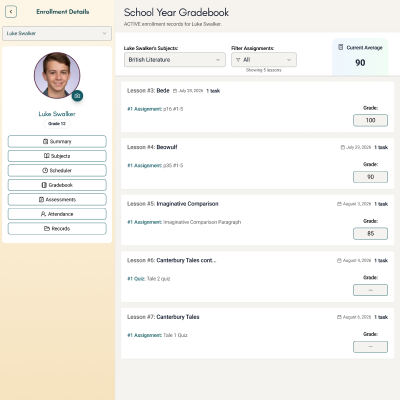The height and width of the screenshot is (400, 400).
Task: Click the camera icon on profile photo
Action: (x=77, y=96)
